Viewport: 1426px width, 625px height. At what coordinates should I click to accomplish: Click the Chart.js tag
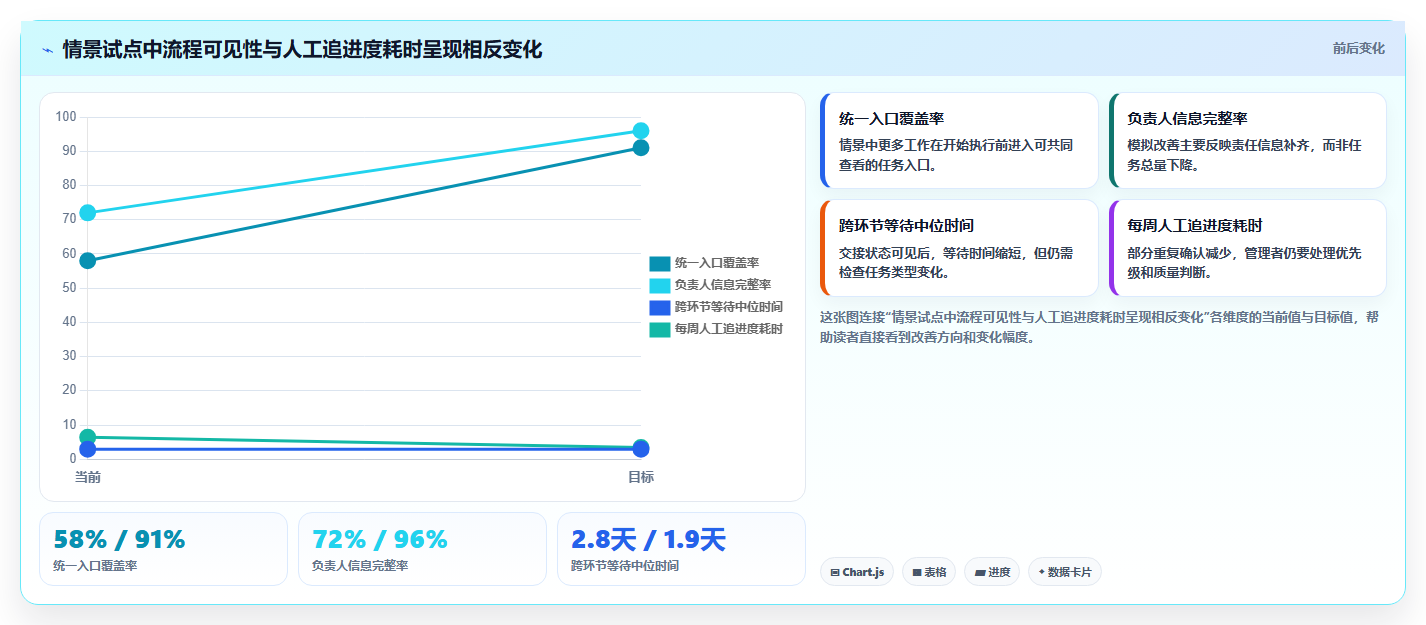point(856,572)
